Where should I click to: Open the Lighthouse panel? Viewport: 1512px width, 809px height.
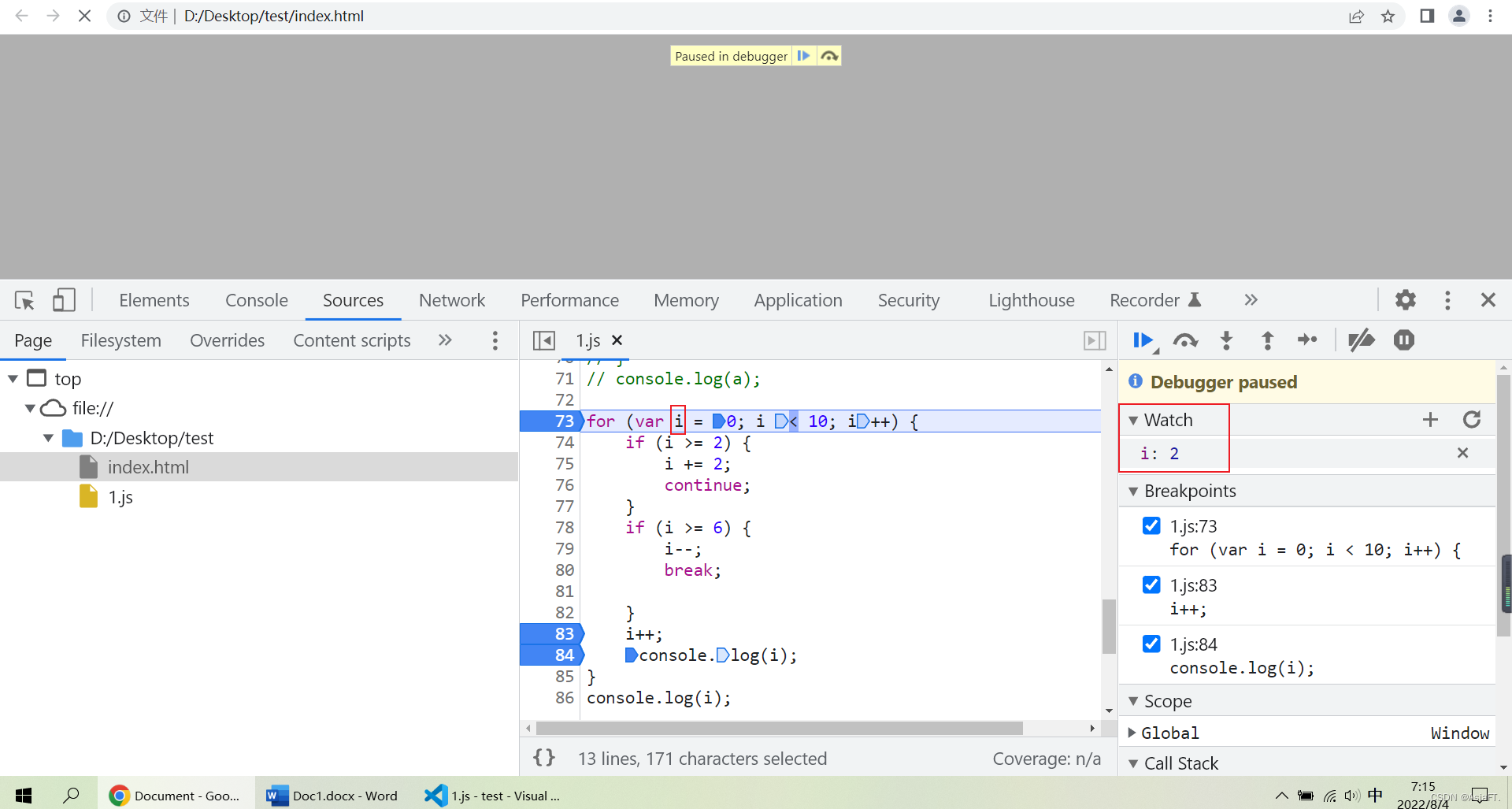pyautogui.click(x=1032, y=300)
